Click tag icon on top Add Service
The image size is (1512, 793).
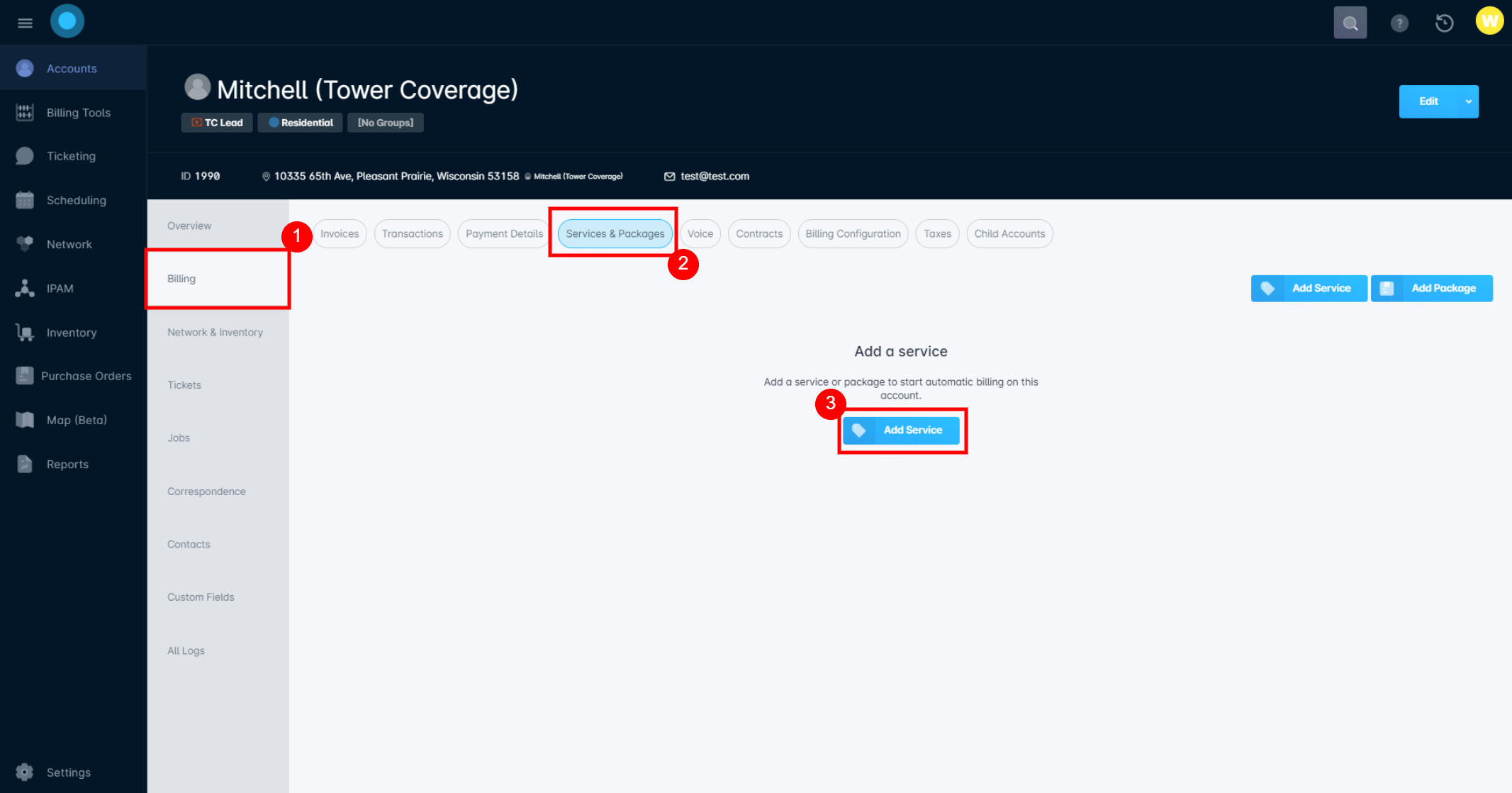1267,288
